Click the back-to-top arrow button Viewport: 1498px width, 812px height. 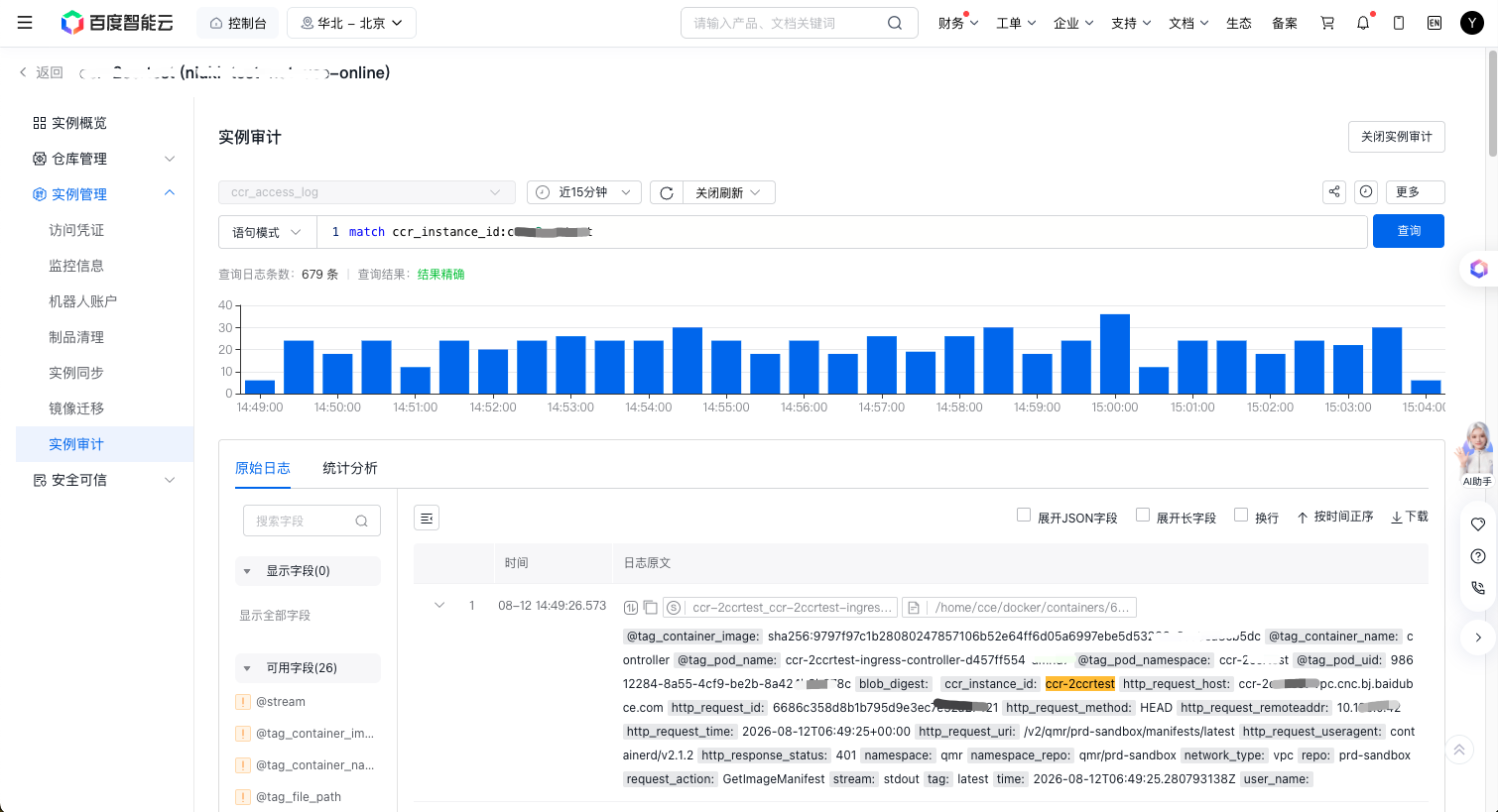point(1458,751)
